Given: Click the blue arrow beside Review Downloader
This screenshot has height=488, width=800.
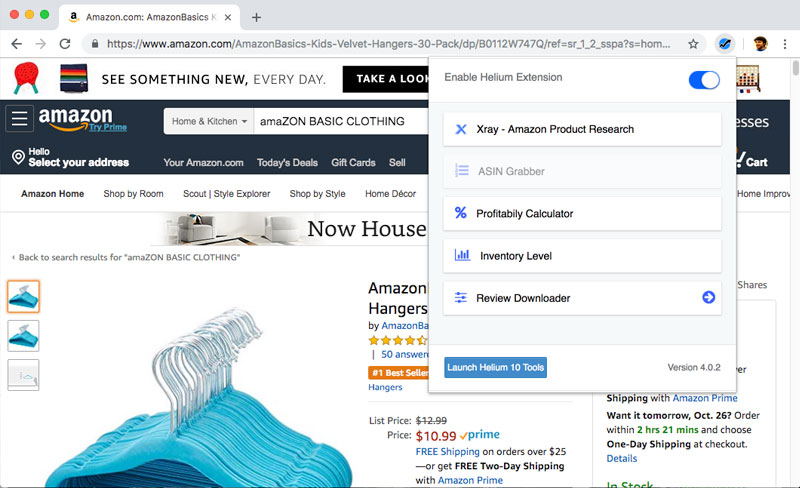Looking at the screenshot, I should [x=709, y=297].
